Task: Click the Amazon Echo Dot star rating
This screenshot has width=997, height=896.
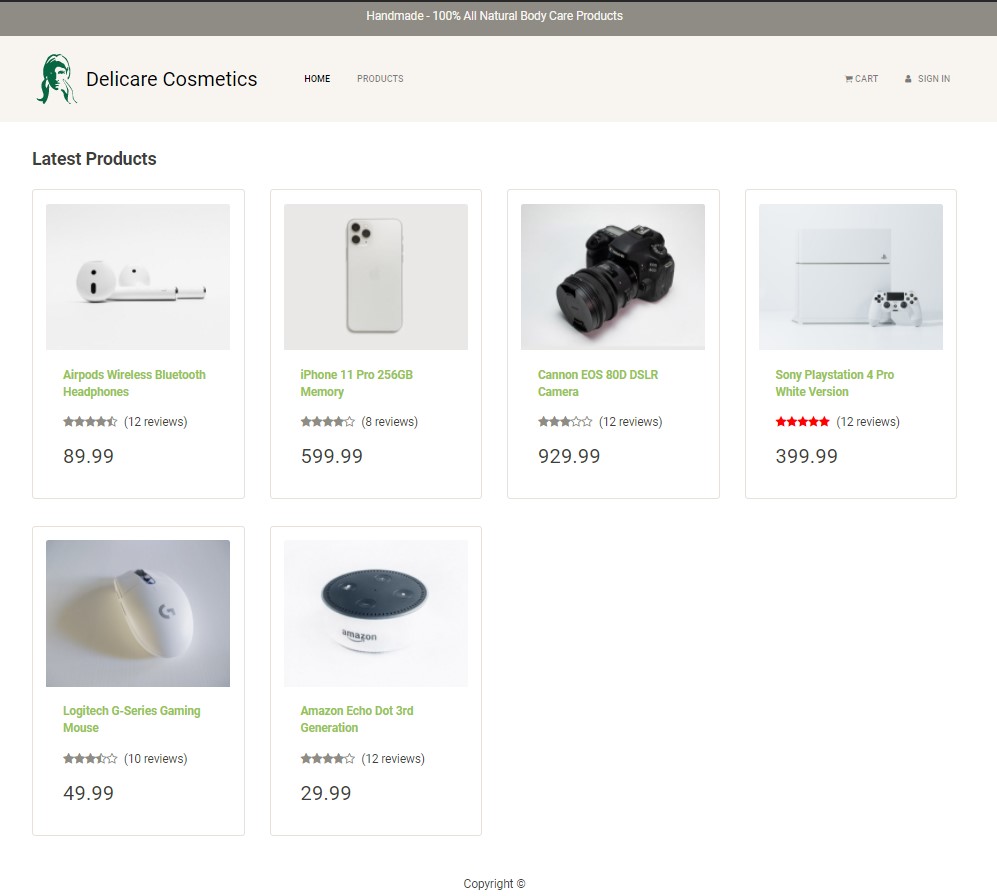Action: point(327,759)
